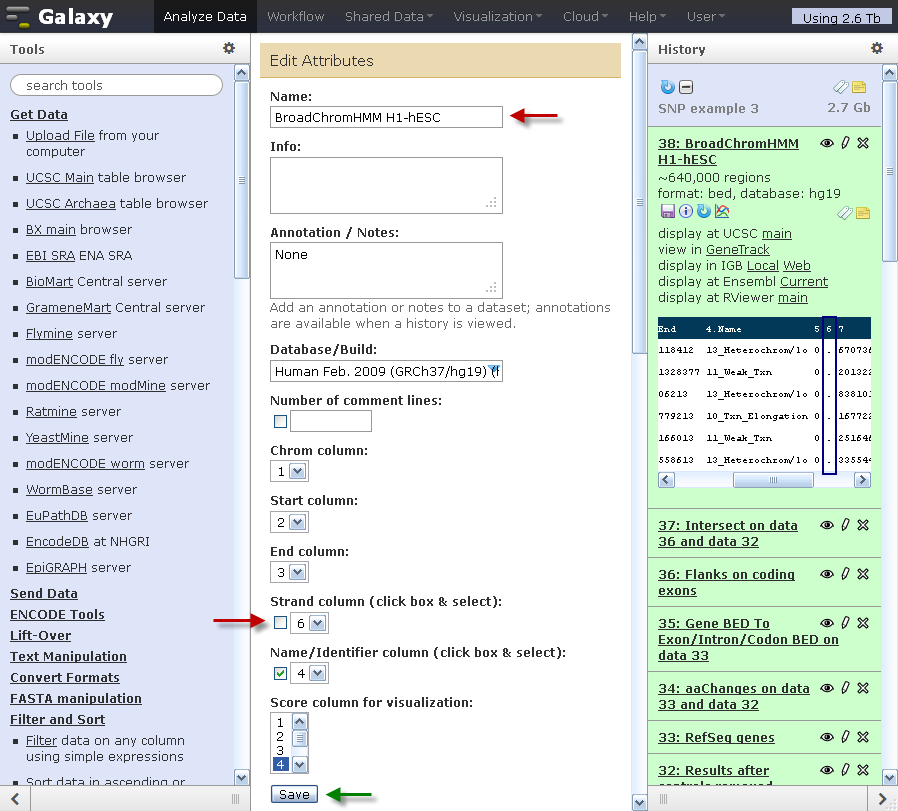Open the Shared Data menu
This screenshot has width=898, height=811.
click(x=389, y=17)
